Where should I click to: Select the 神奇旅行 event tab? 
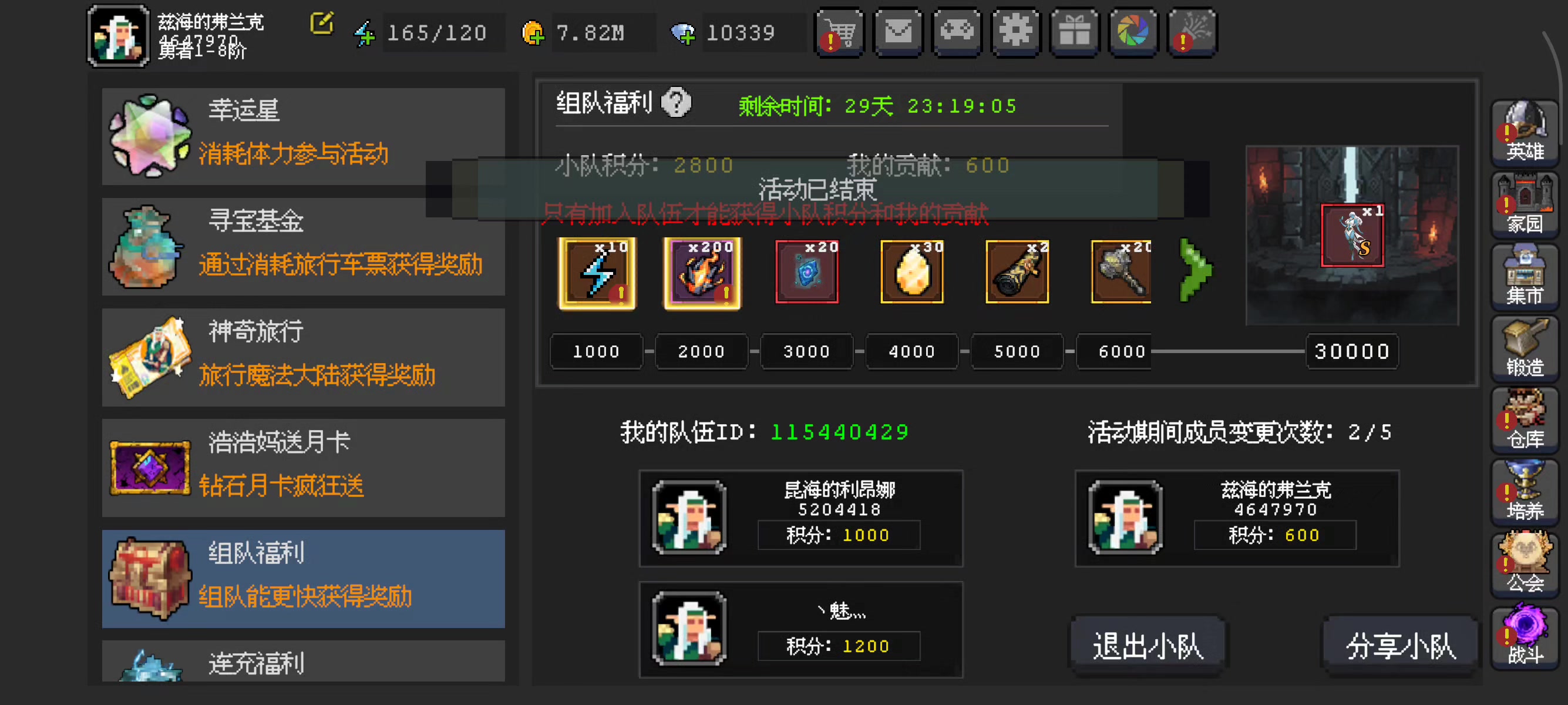[x=303, y=357]
